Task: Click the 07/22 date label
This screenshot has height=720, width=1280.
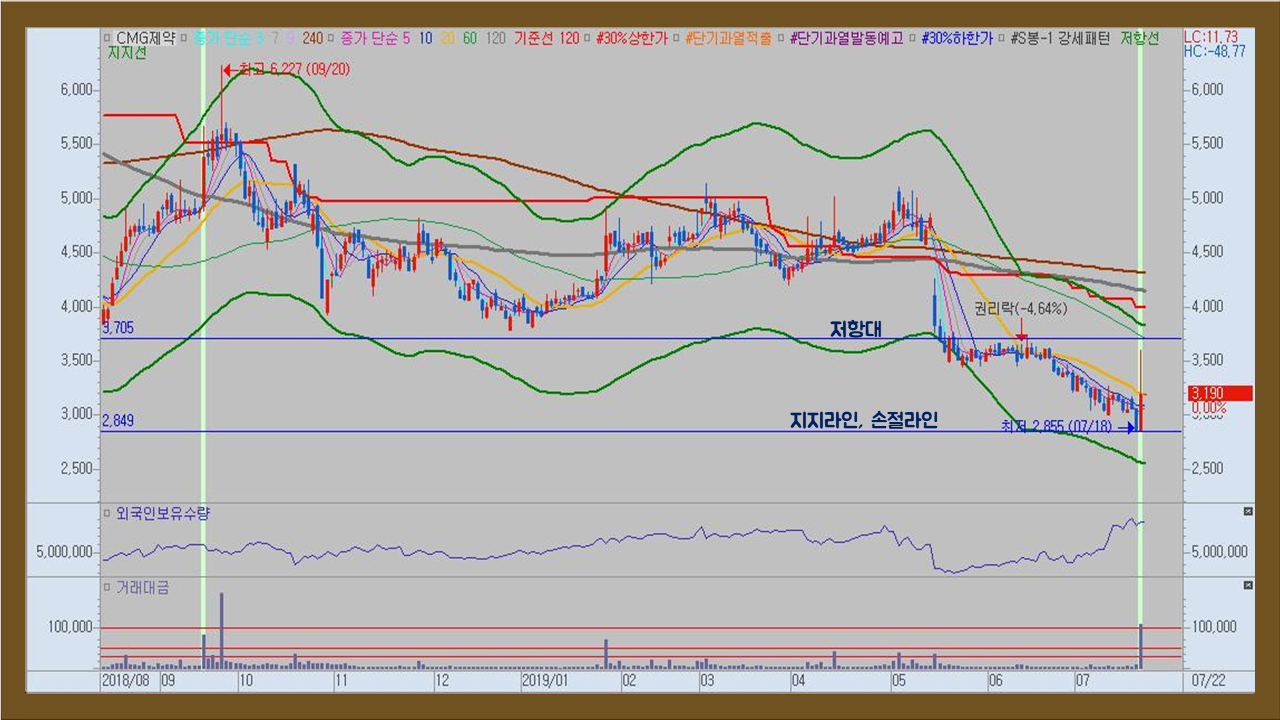Action: (x=1208, y=680)
